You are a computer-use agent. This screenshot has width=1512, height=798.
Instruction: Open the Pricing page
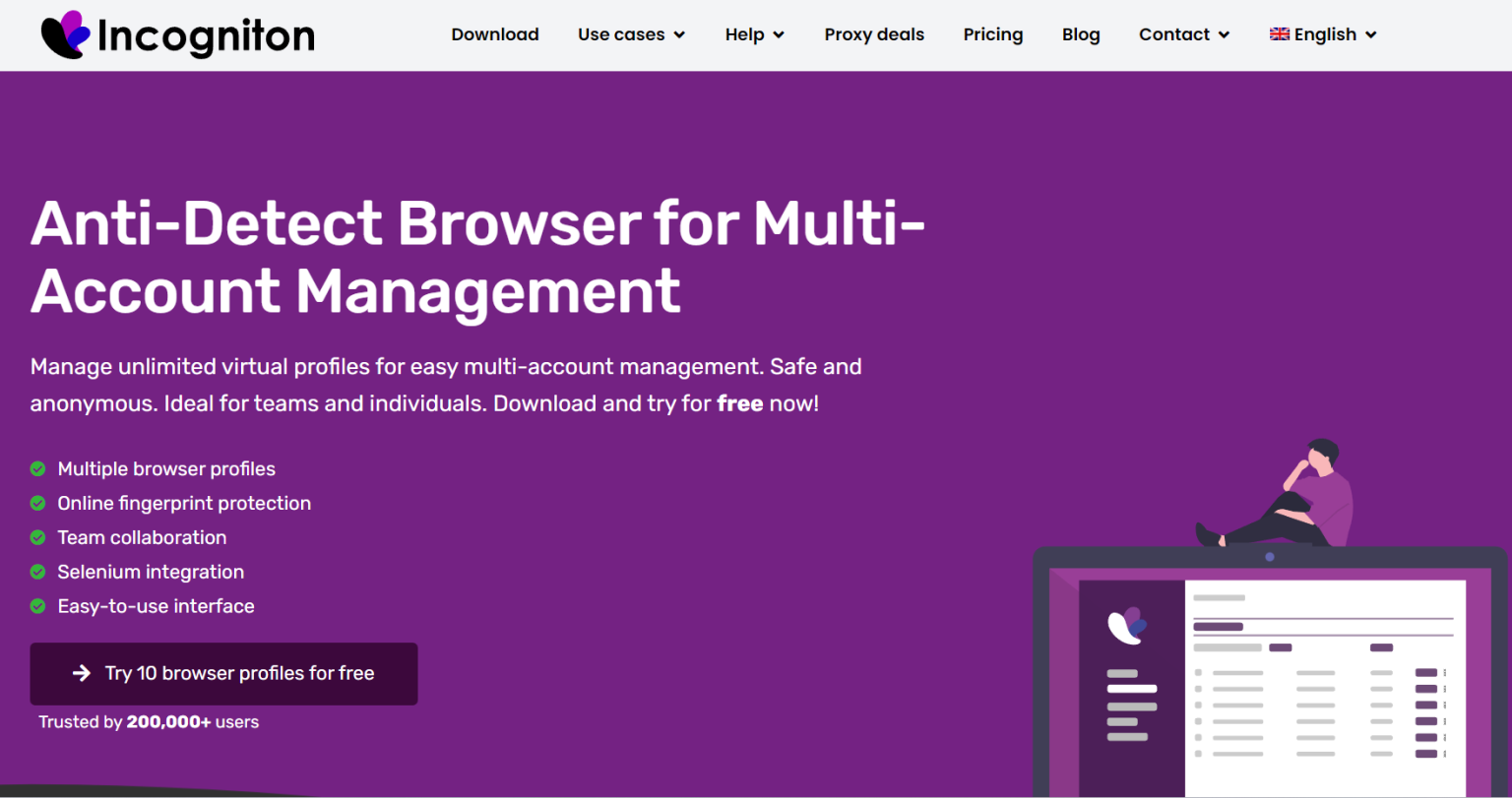[993, 34]
